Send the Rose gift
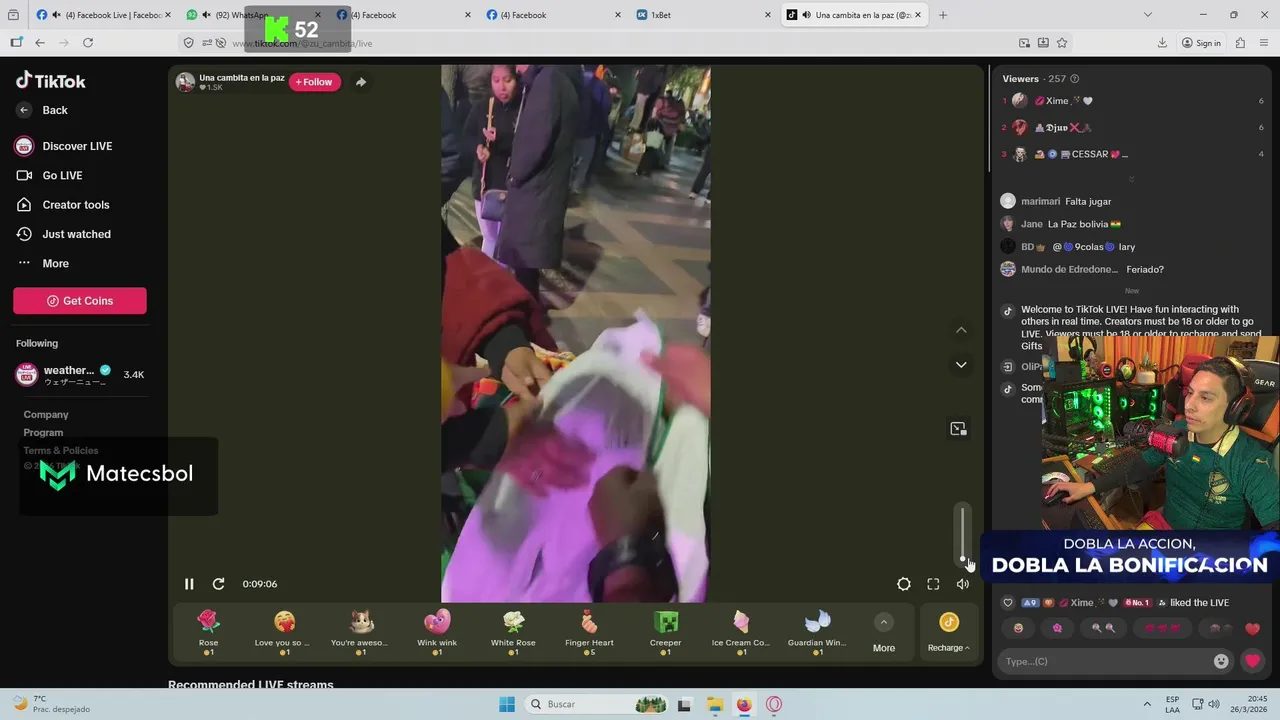Screen dimensions: 1280x720 [x=208, y=632]
